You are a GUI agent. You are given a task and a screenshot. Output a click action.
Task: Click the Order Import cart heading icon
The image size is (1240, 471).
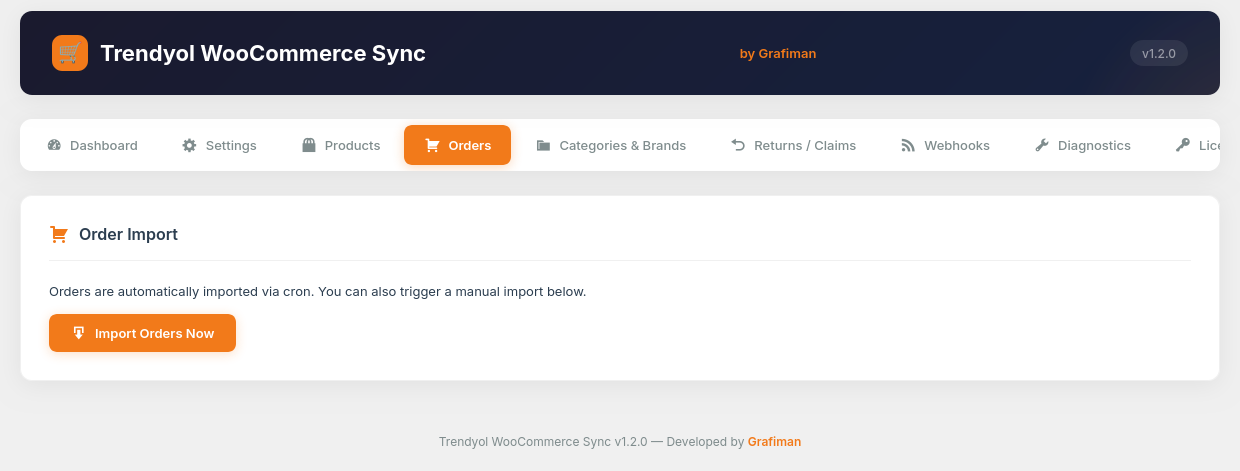click(x=58, y=235)
